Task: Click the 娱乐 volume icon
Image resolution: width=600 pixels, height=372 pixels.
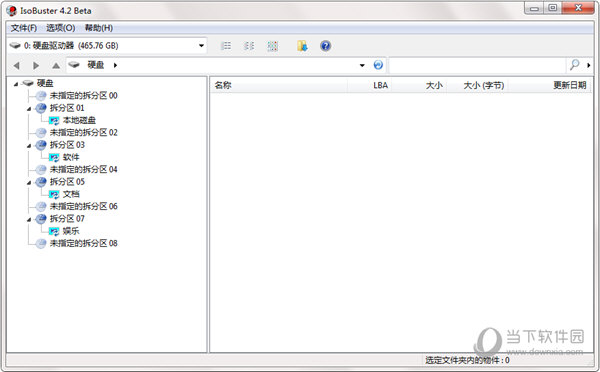Action: (x=54, y=231)
